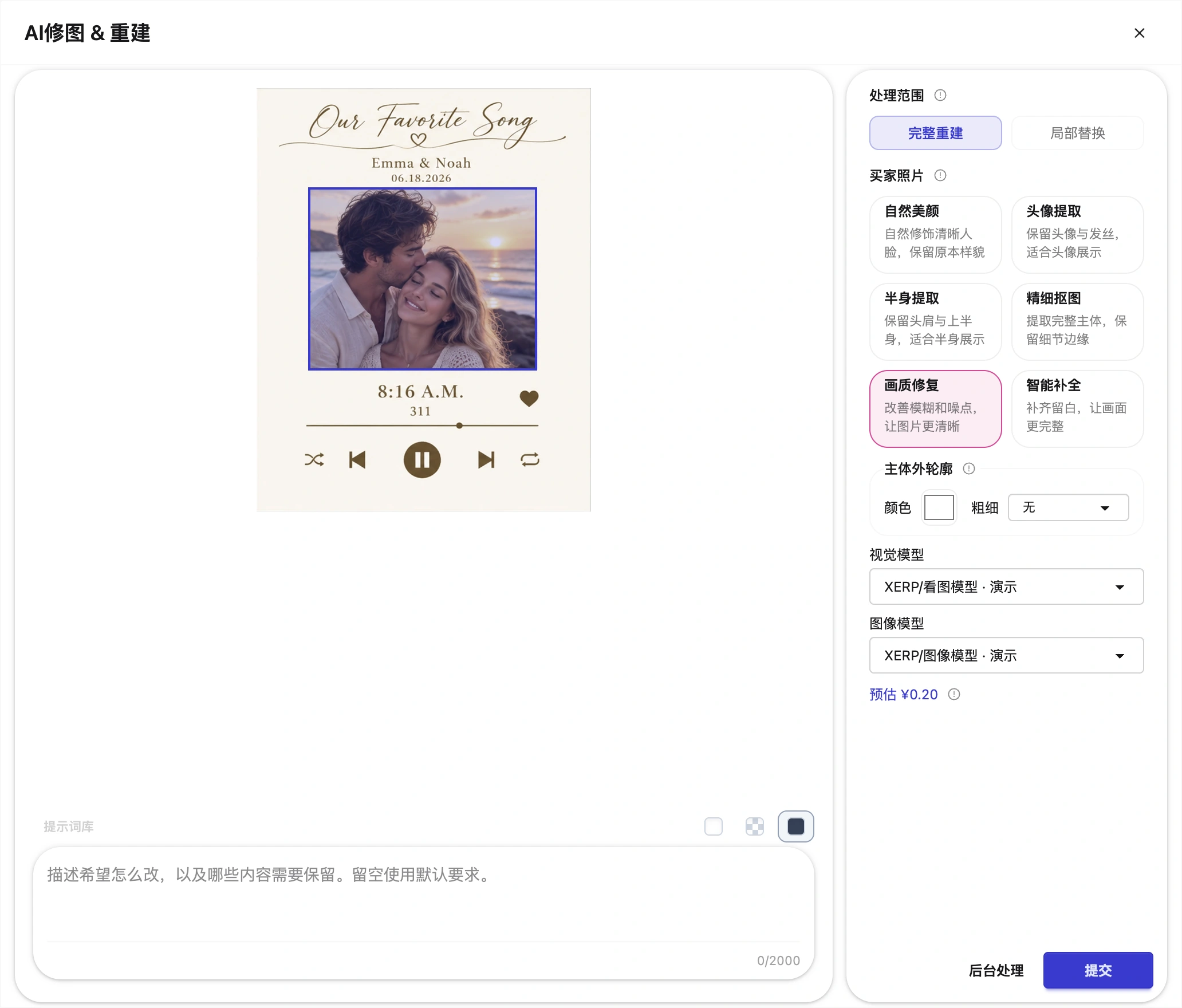Viewport: 1182px width, 1008px height.
Task: Select 完整重建 processing scope
Action: [936, 133]
